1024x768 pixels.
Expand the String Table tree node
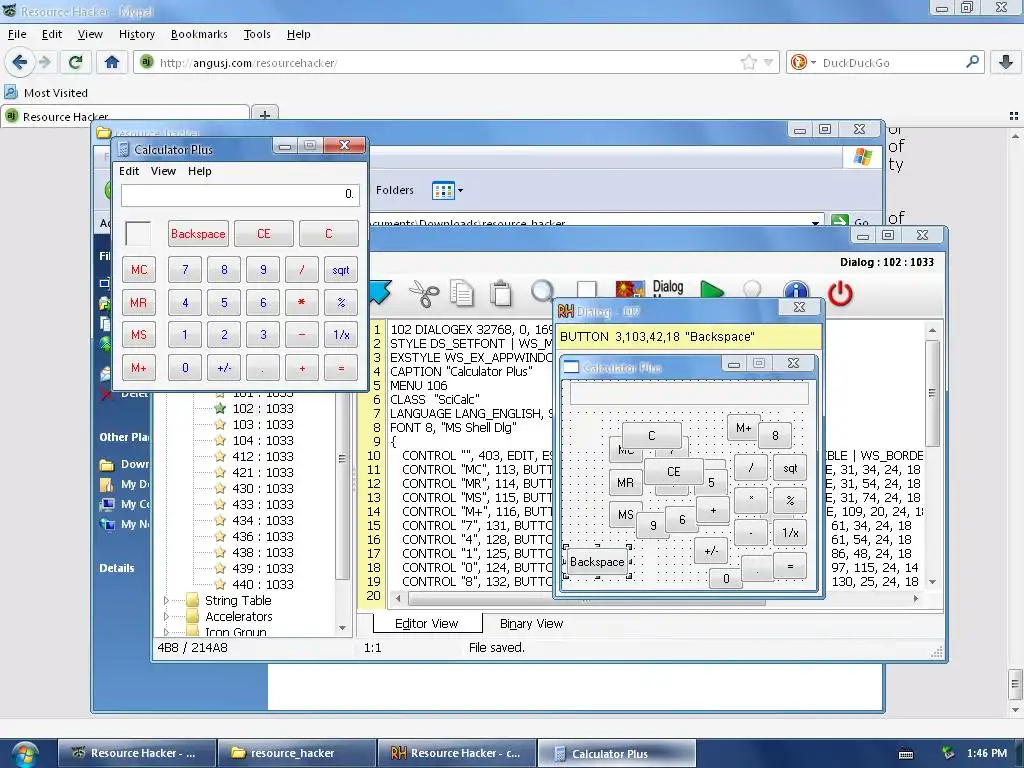[x=166, y=600]
